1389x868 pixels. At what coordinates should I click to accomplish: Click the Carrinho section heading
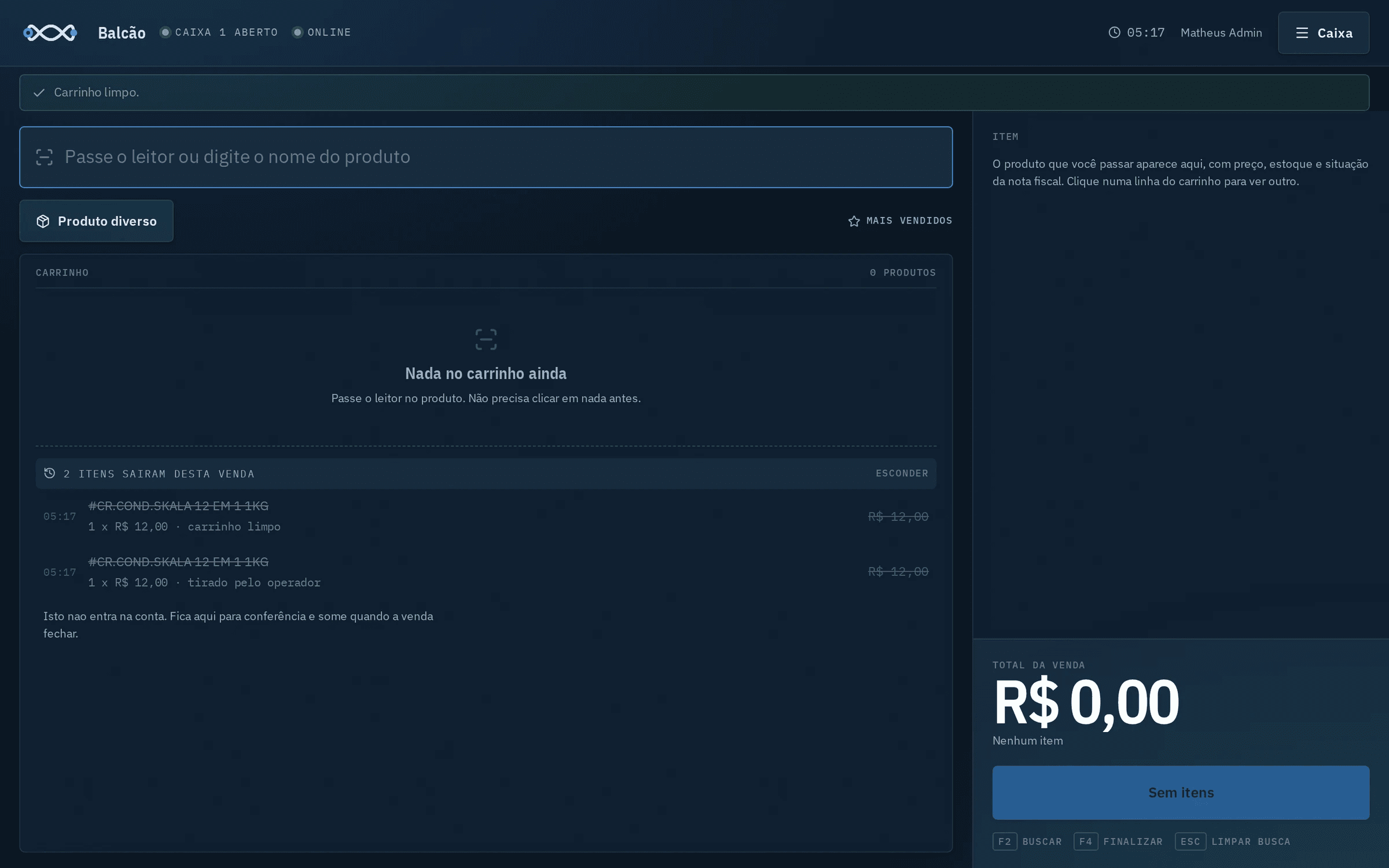pos(62,273)
